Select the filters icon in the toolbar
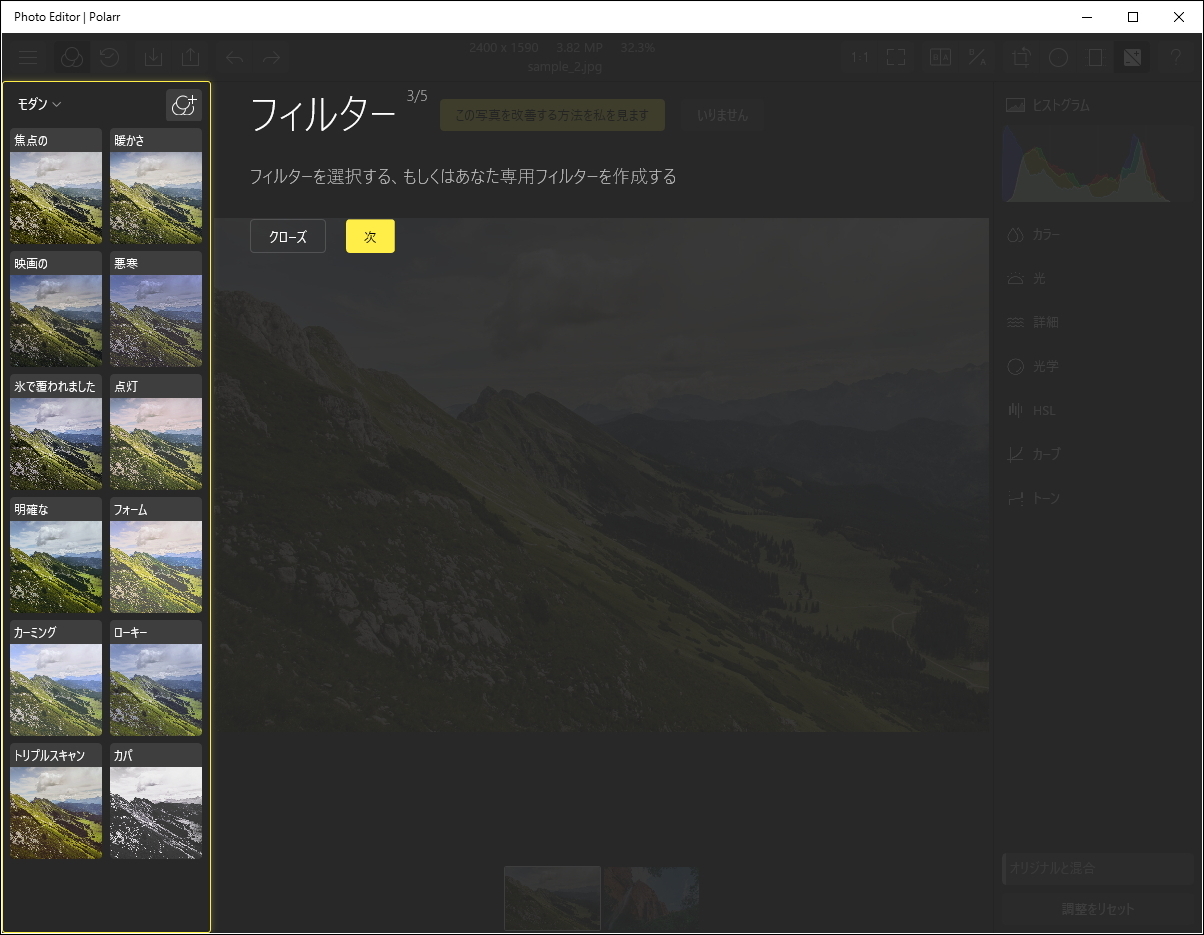1204x935 pixels. (70, 57)
